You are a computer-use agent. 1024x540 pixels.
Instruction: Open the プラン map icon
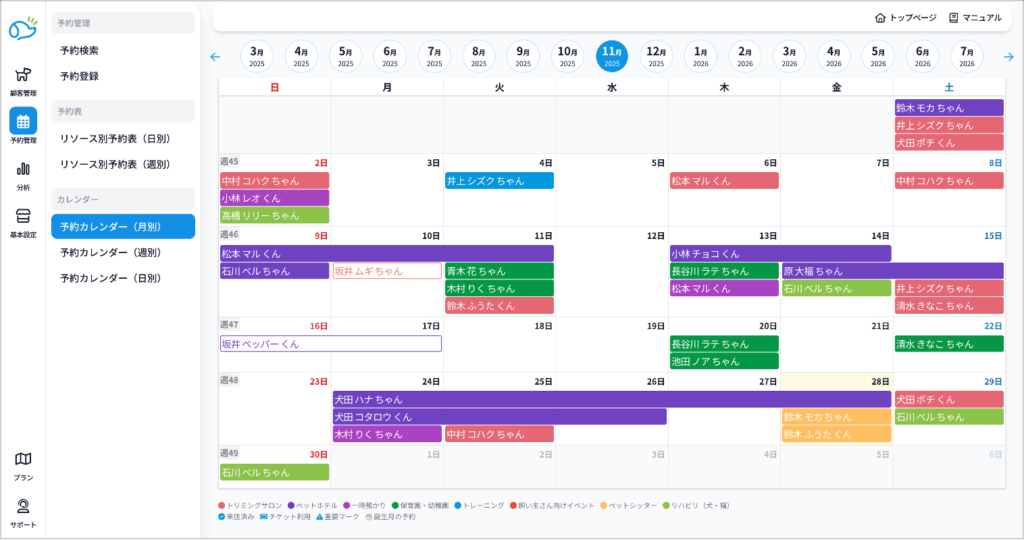point(23,459)
